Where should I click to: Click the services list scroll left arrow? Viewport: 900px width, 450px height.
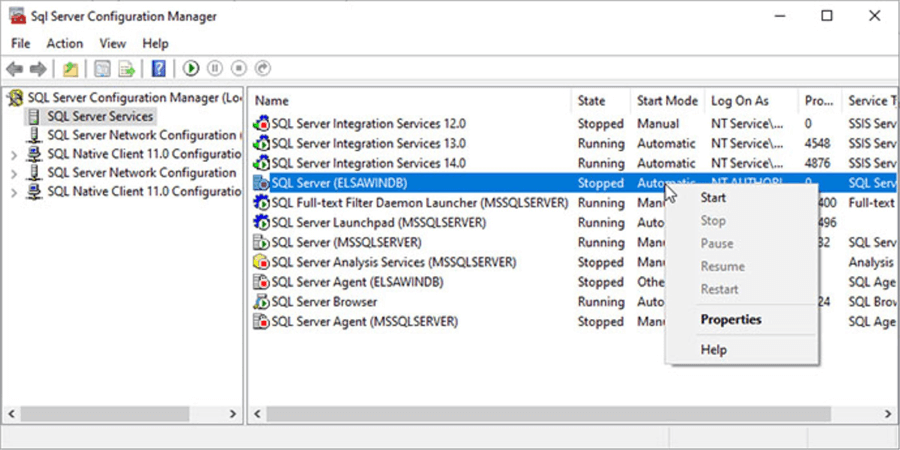pos(257,414)
